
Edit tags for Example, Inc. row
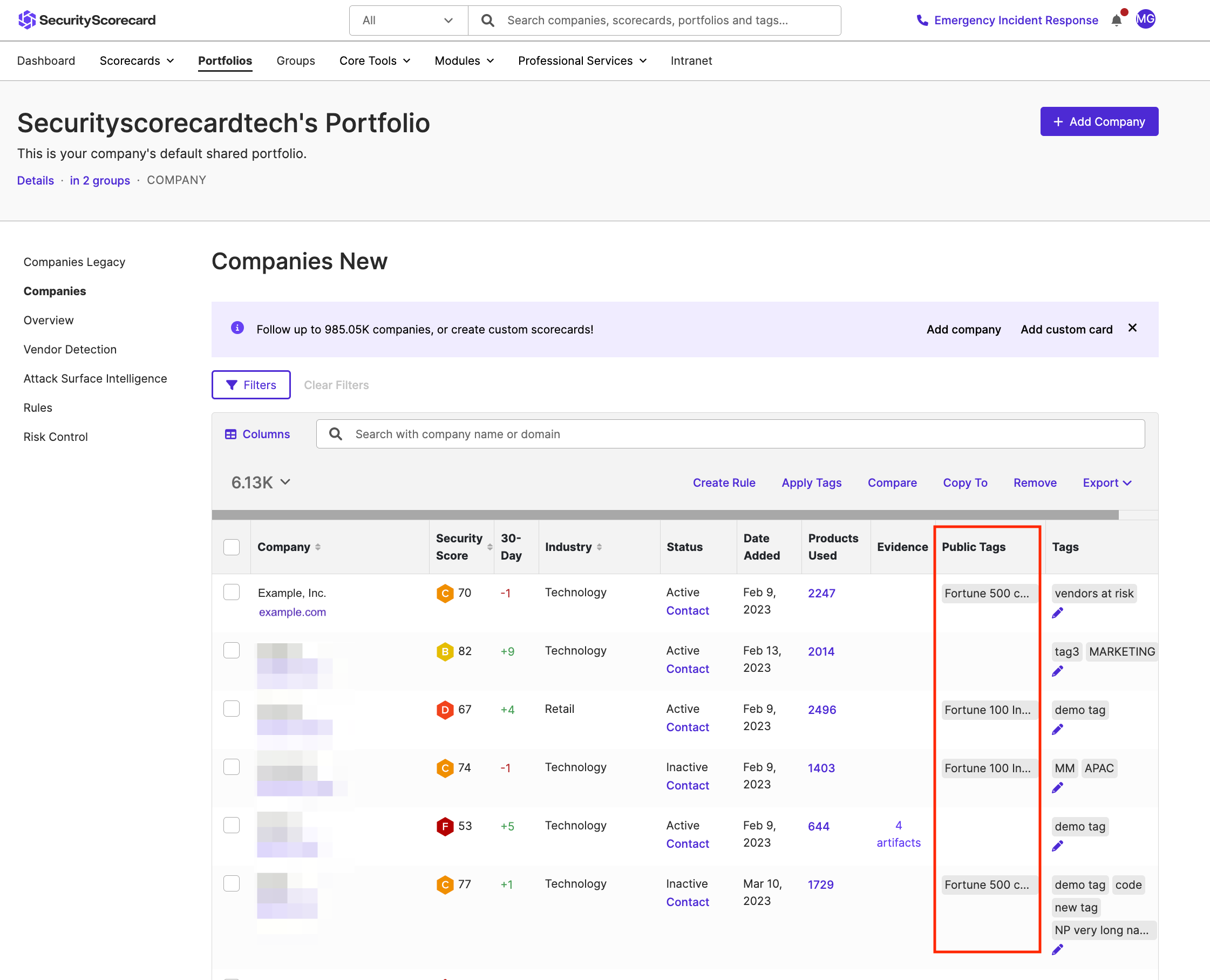click(x=1058, y=613)
